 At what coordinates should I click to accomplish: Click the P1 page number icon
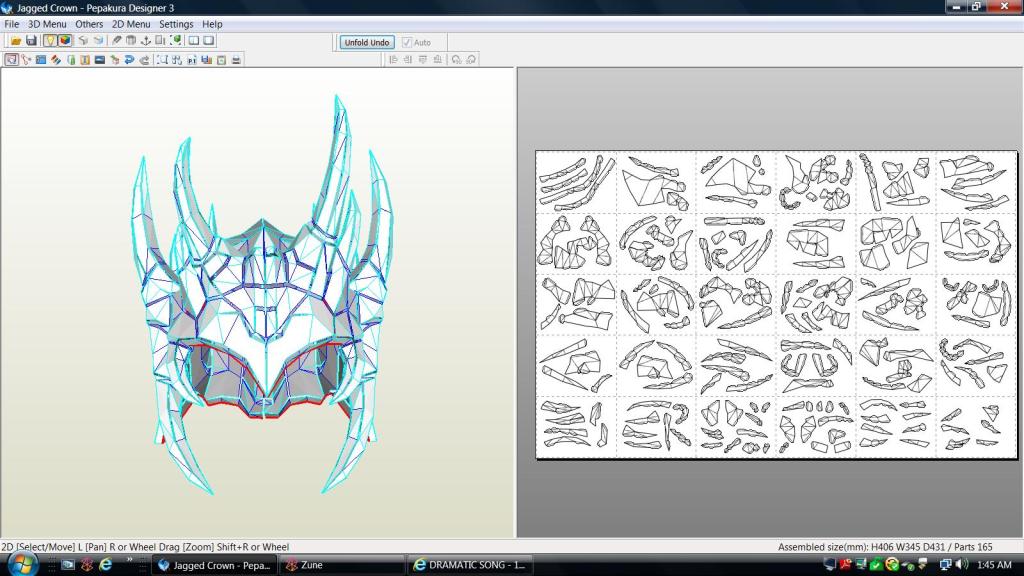point(191,60)
